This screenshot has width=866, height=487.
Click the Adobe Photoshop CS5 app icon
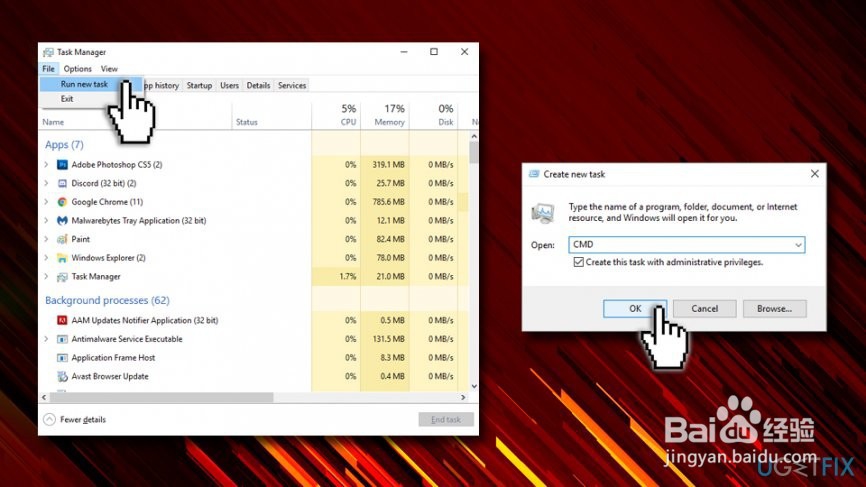[62, 165]
